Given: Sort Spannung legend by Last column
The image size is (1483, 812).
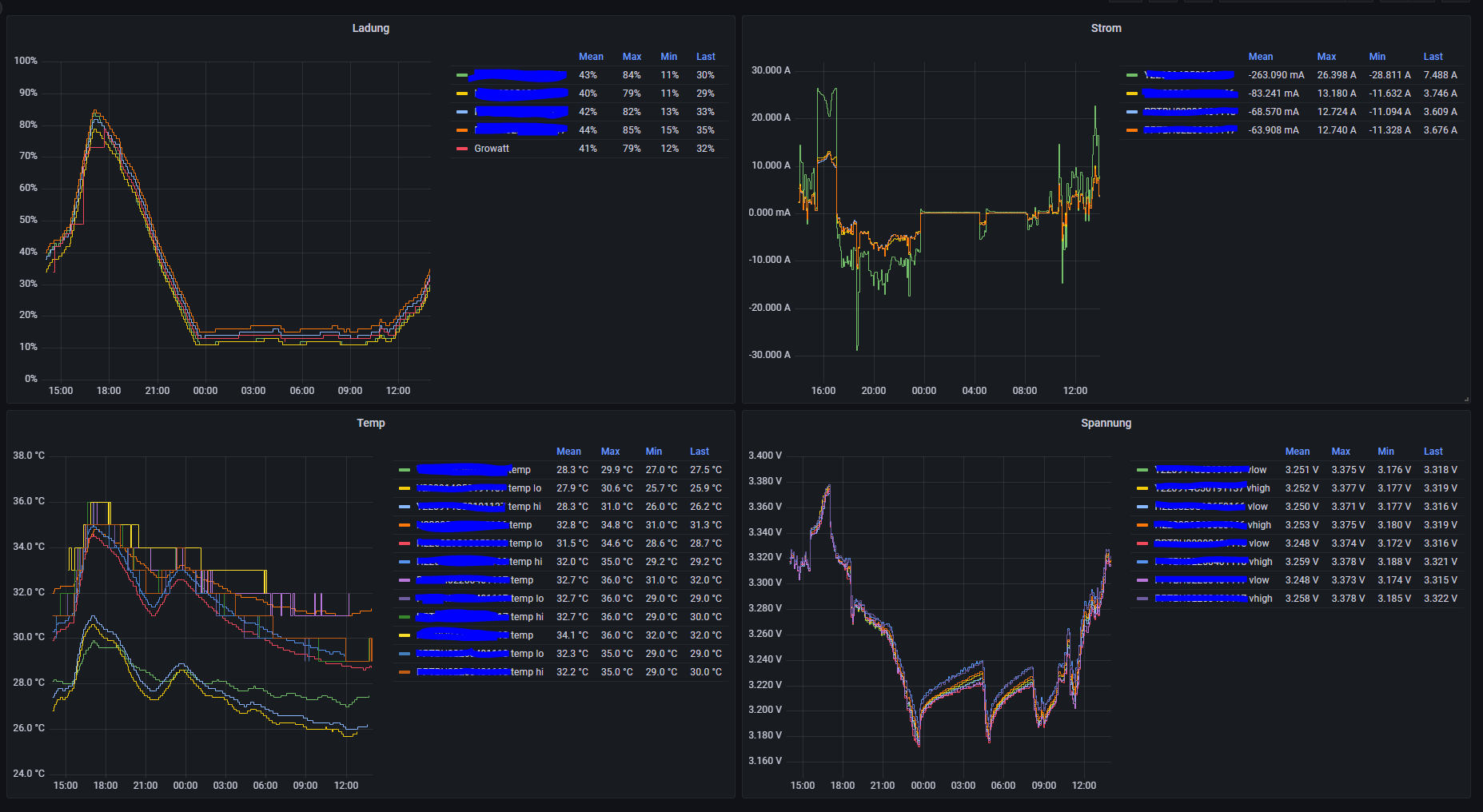Looking at the screenshot, I should 1433,452.
